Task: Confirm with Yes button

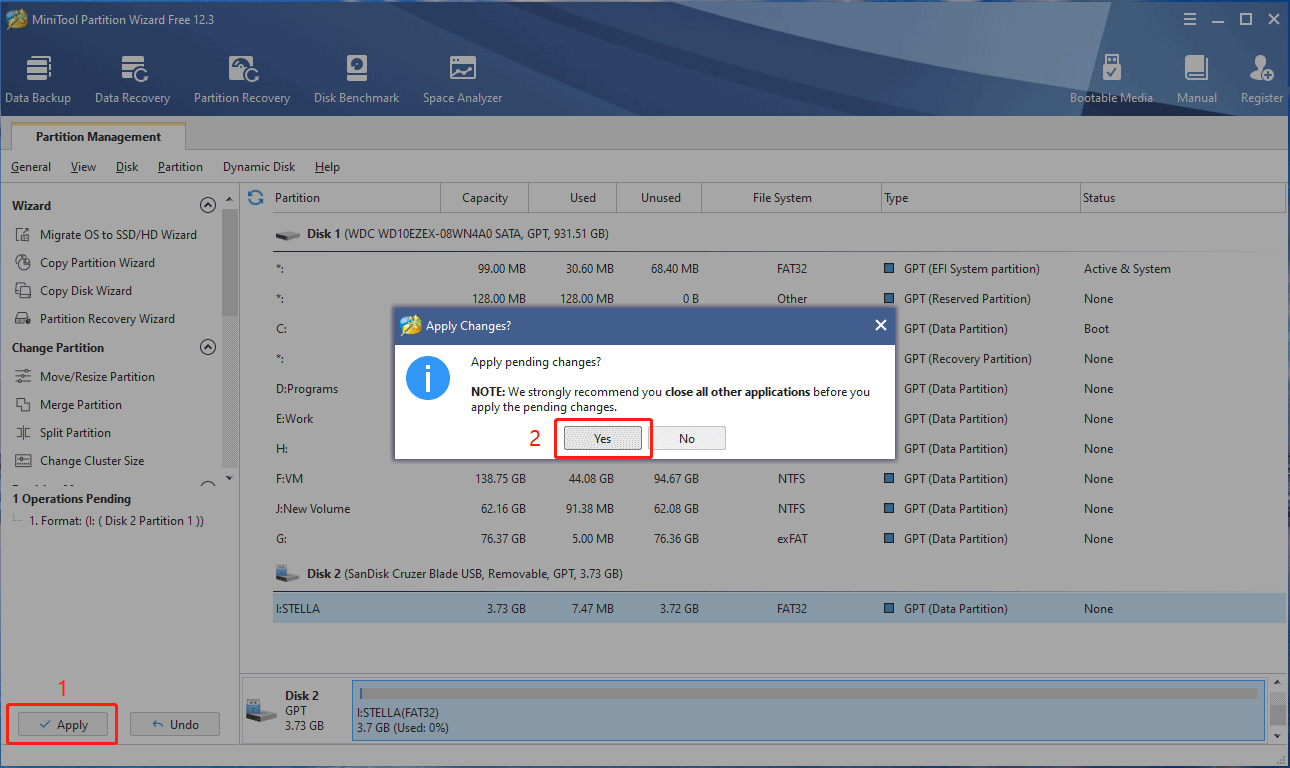Action: (602, 438)
